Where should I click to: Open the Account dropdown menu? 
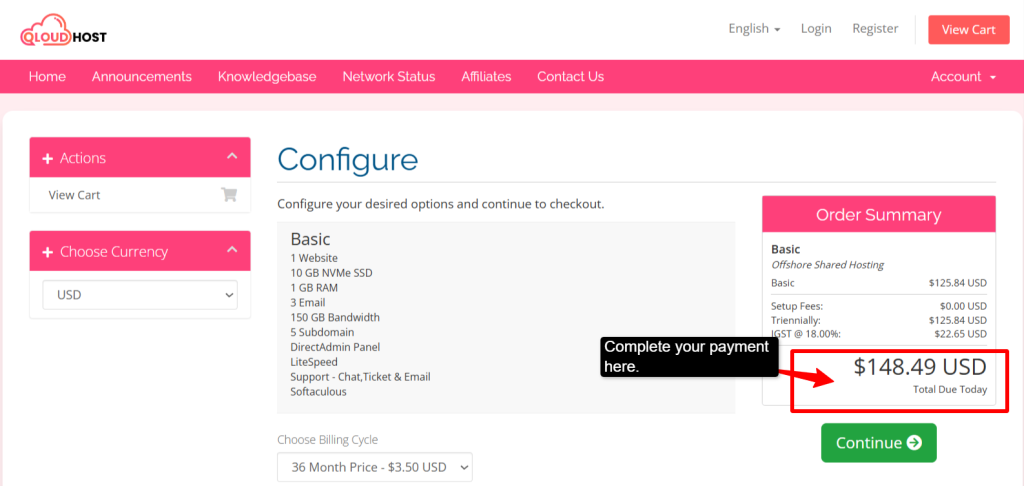[x=963, y=76]
